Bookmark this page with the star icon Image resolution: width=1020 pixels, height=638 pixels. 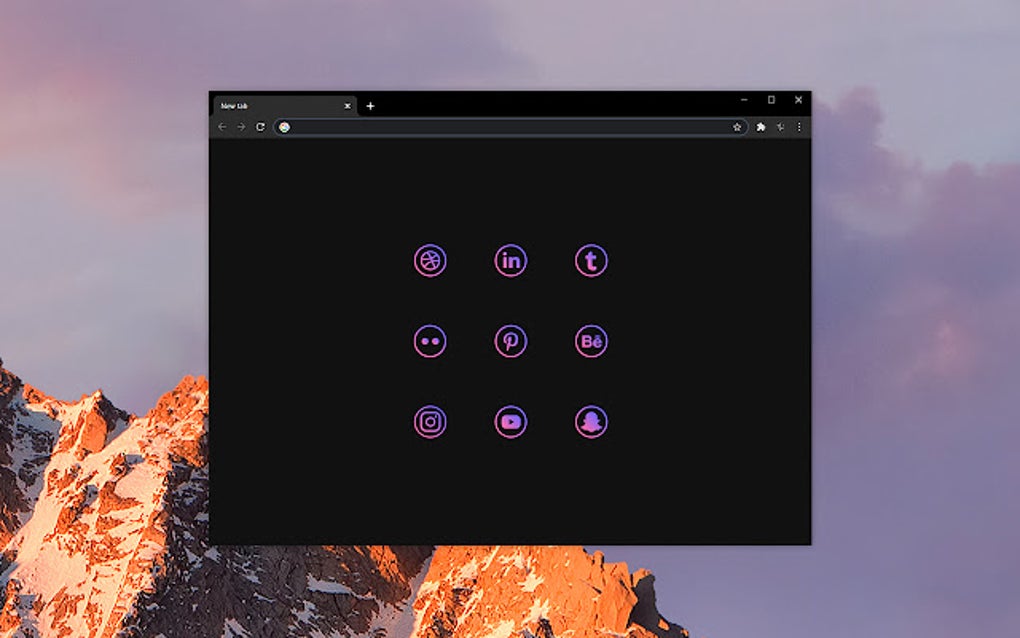point(738,128)
